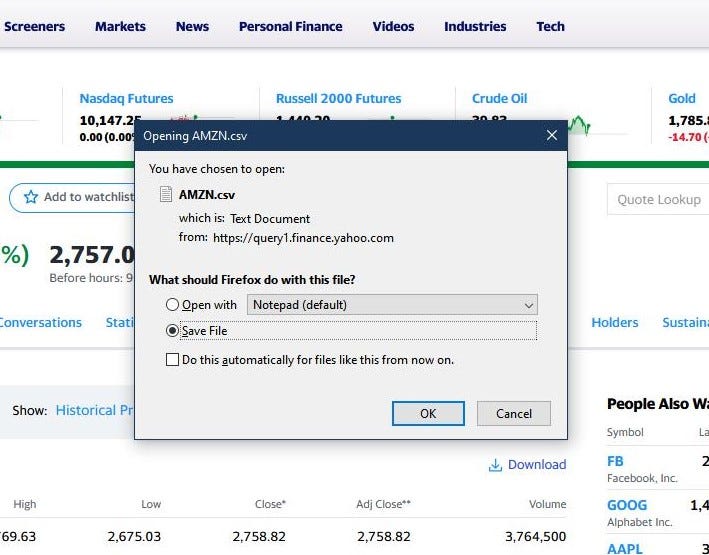Close the Opening AMZN.csv dialog
The width and height of the screenshot is (709, 555).
[x=552, y=135]
